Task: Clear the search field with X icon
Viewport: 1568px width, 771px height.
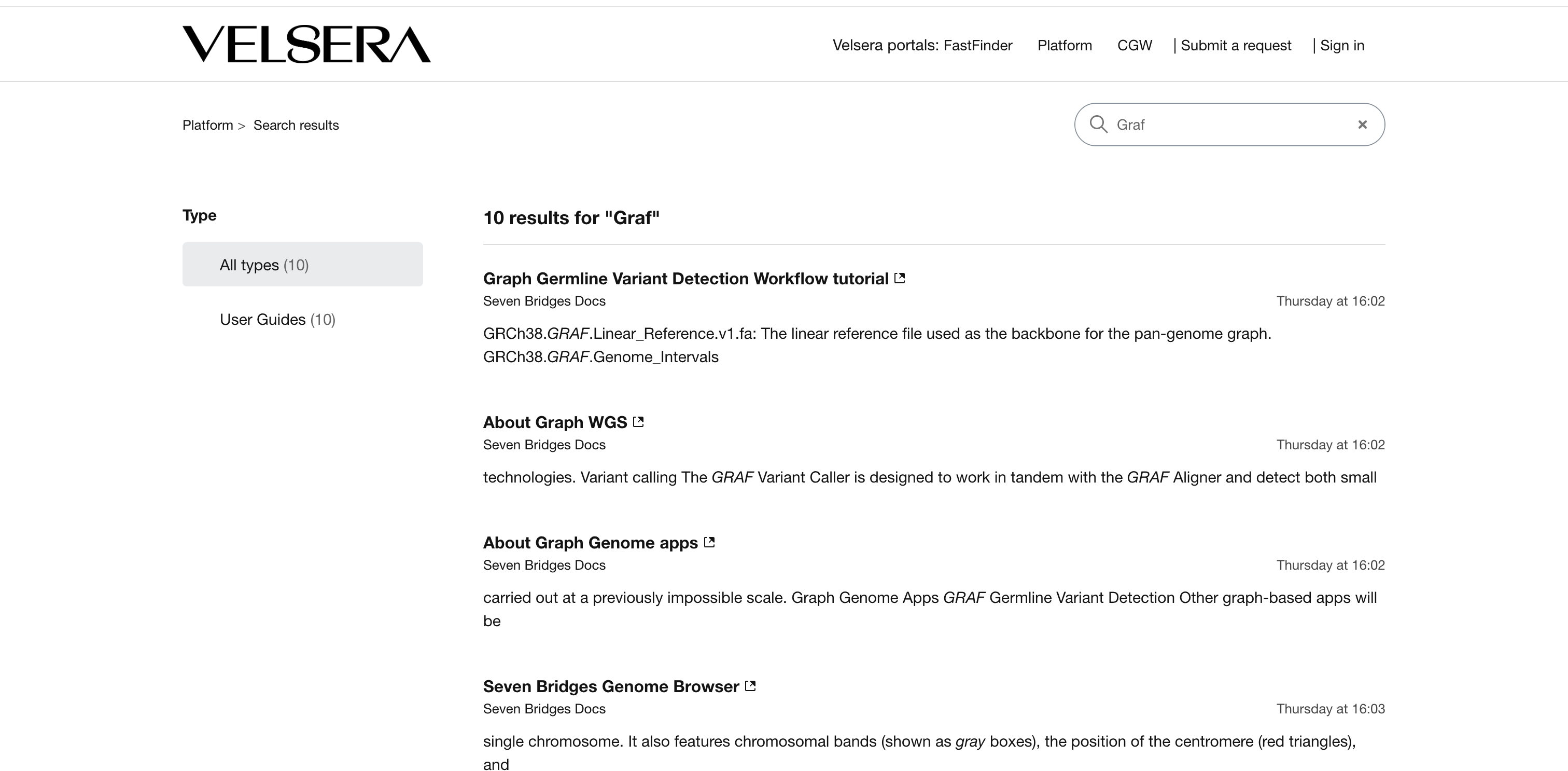Action: tap(1362, 124)
